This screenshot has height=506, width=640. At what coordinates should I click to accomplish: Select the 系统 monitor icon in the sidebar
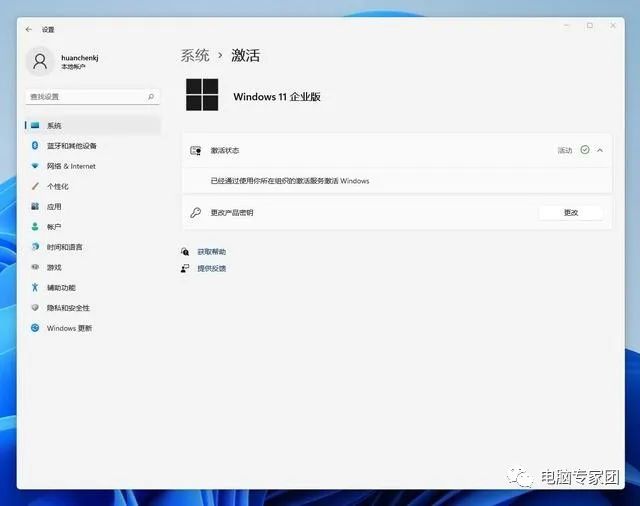click(x=35, y=125)
